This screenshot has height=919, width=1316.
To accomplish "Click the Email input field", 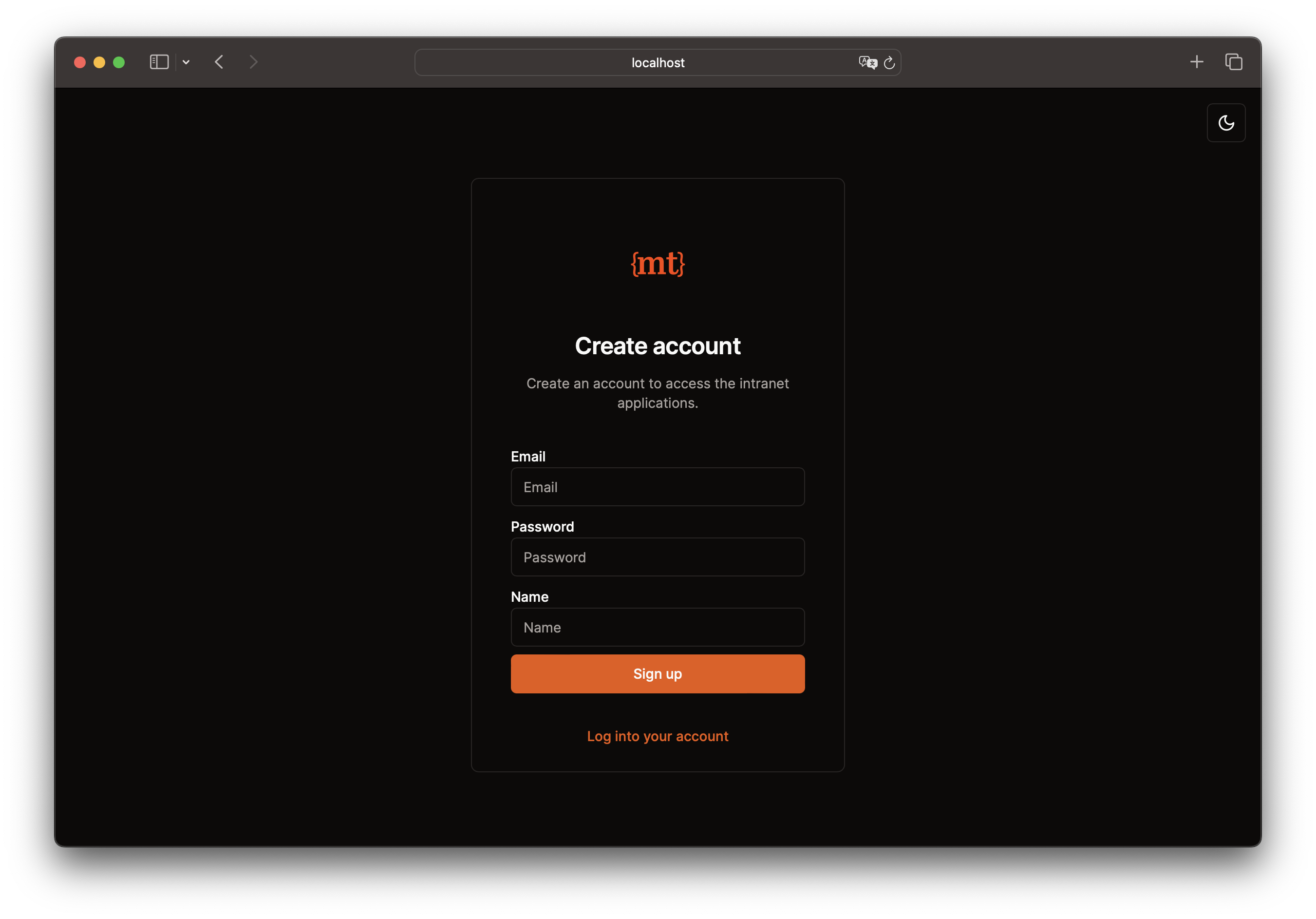I will pyautogui.click(x=658, y=487).
